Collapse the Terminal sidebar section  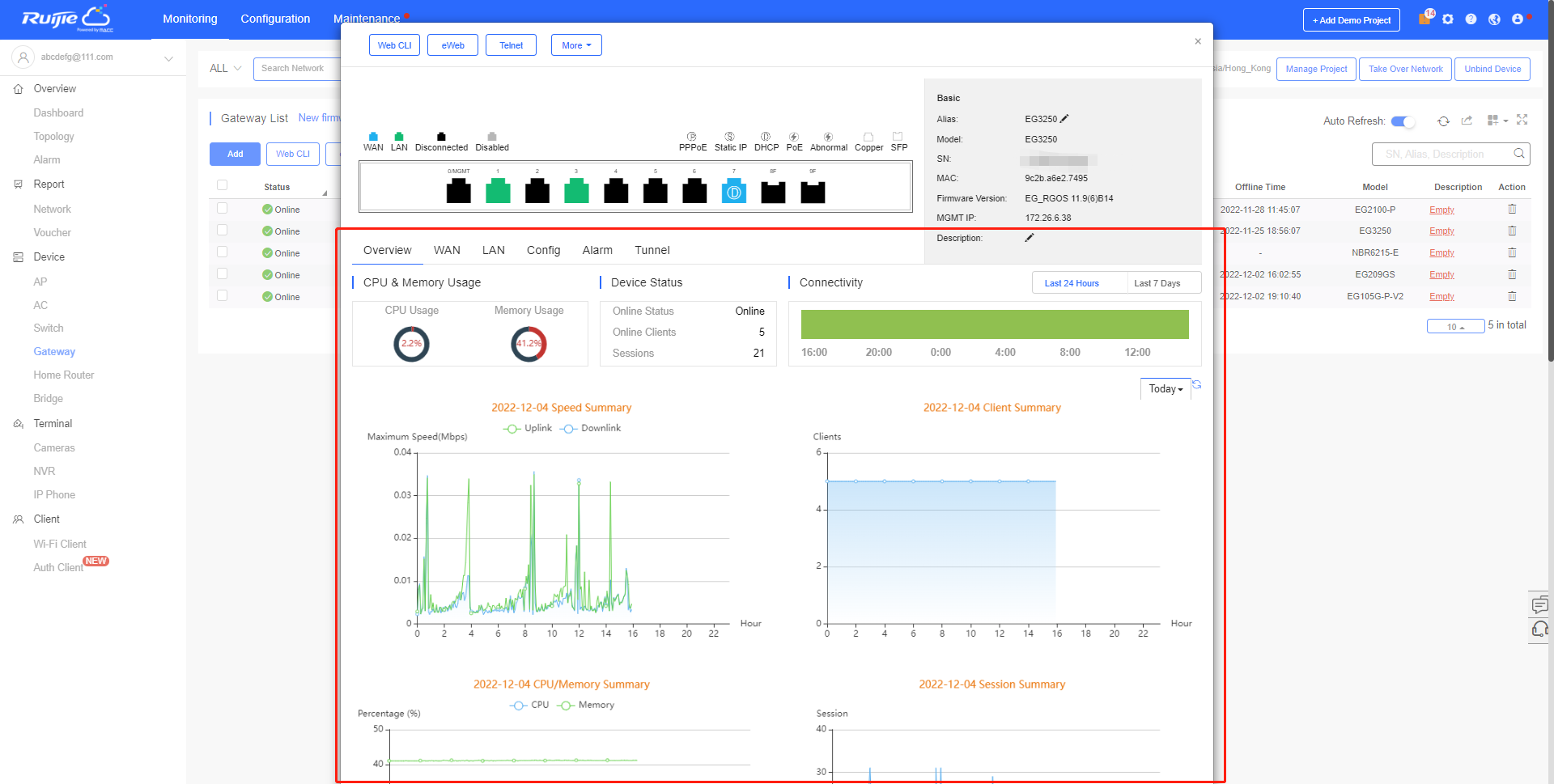[53, 424]
